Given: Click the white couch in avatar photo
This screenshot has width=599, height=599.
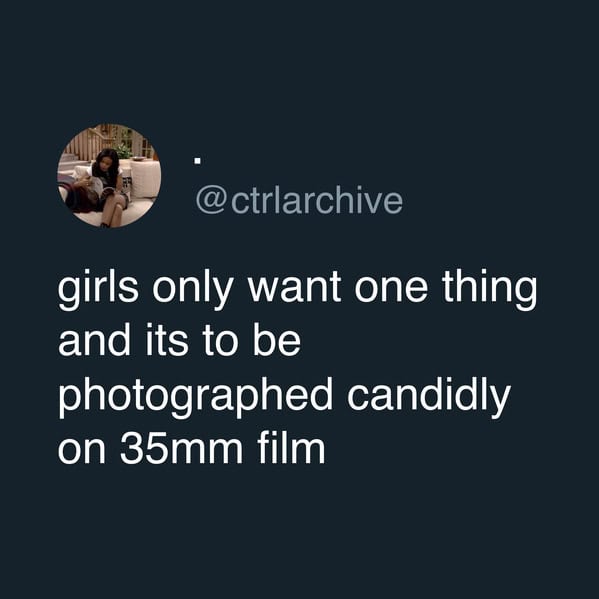Looking at the screenshot, I should click(144, 178).
